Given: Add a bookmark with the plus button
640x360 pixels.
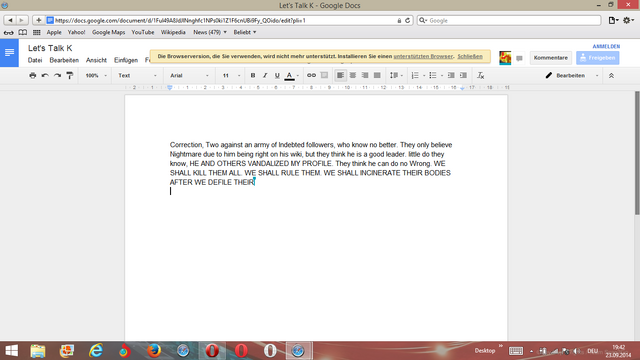Looking at the screenshot, I should [38, 20].
